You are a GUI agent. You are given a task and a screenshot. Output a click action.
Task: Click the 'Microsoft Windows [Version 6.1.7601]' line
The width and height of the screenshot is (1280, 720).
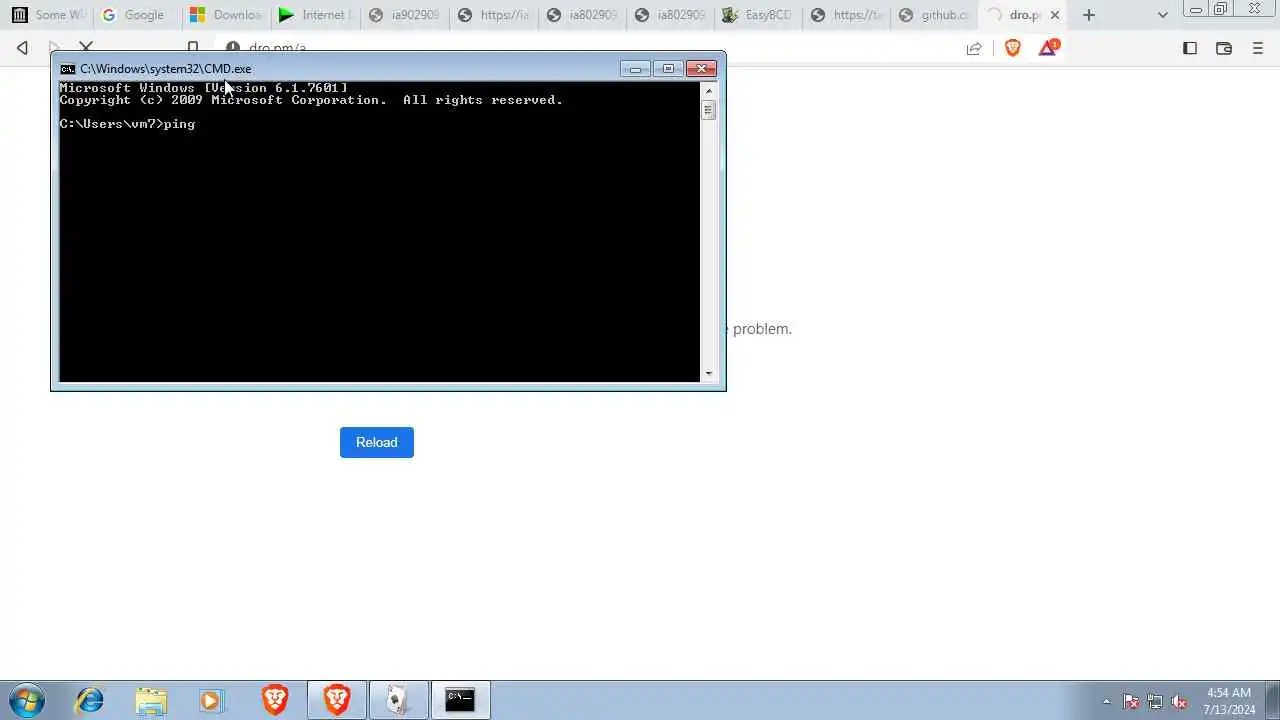204,88
